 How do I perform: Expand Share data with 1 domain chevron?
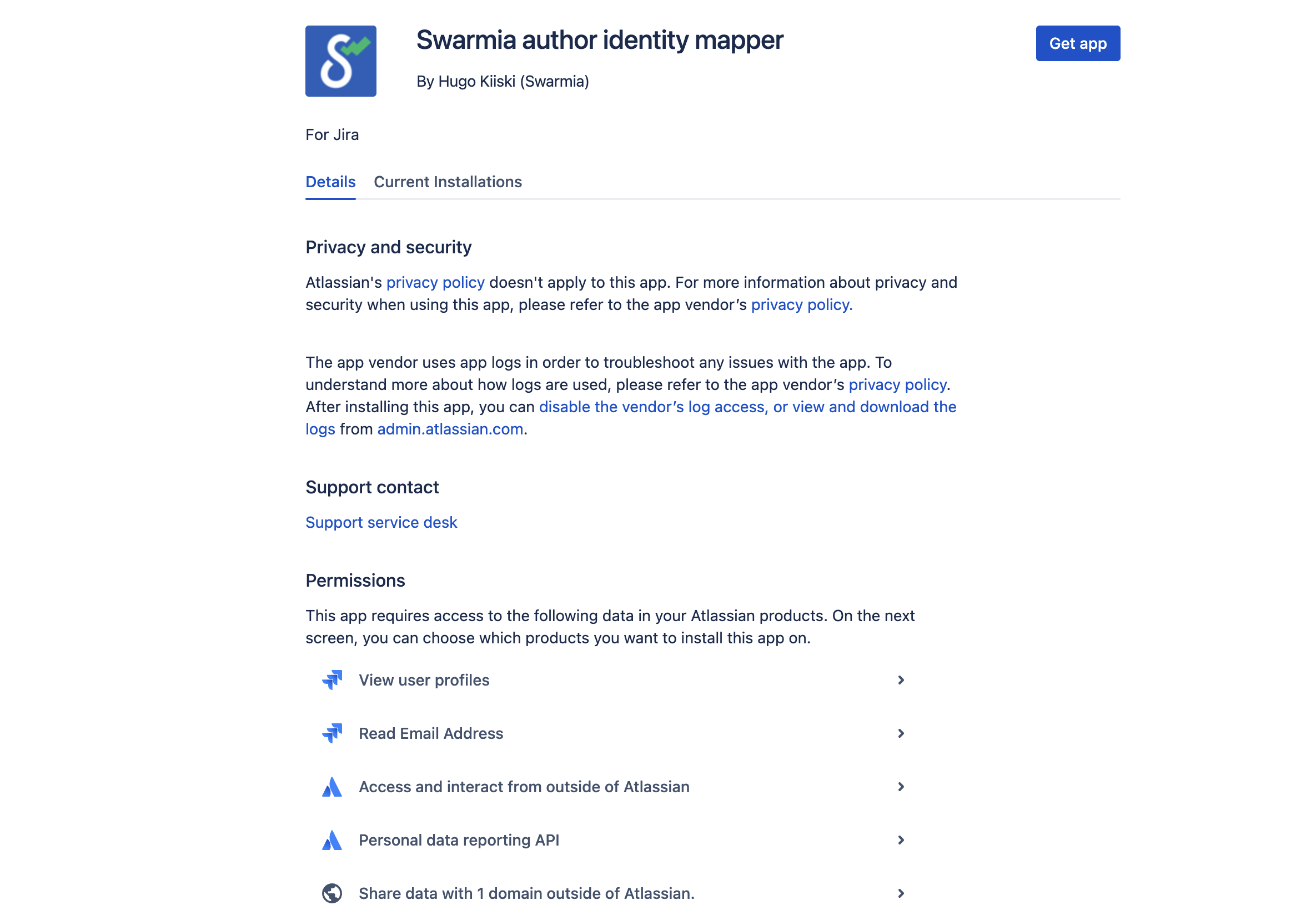click(901, 893)
